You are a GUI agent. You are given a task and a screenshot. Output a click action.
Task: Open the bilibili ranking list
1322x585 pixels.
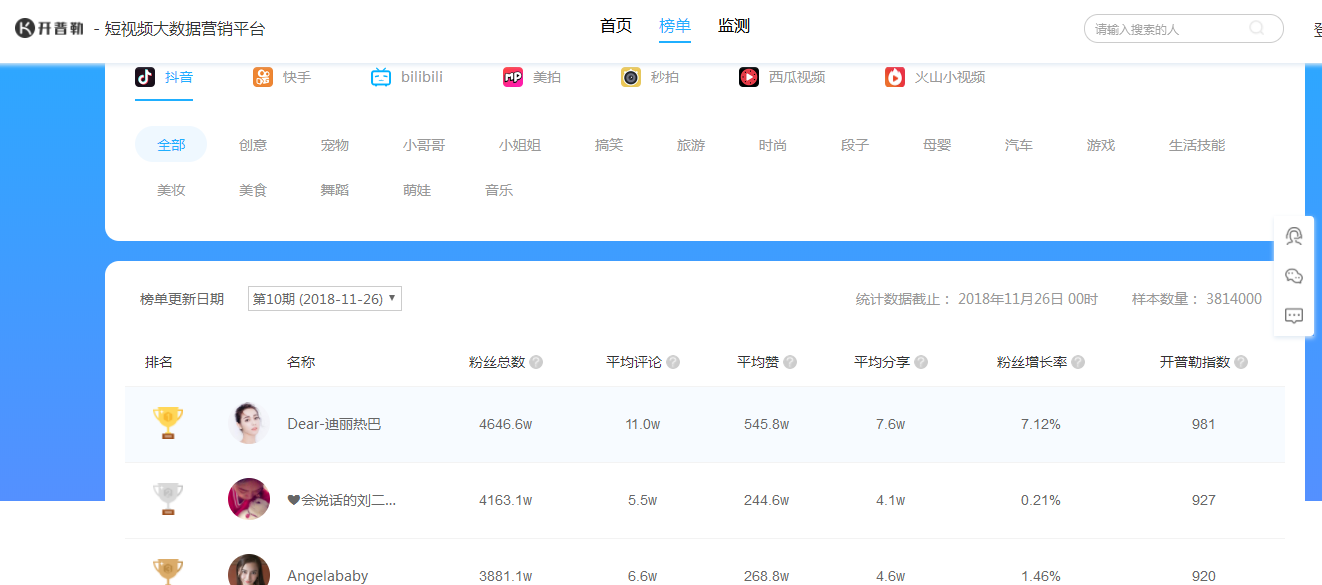tap(406, 76)
